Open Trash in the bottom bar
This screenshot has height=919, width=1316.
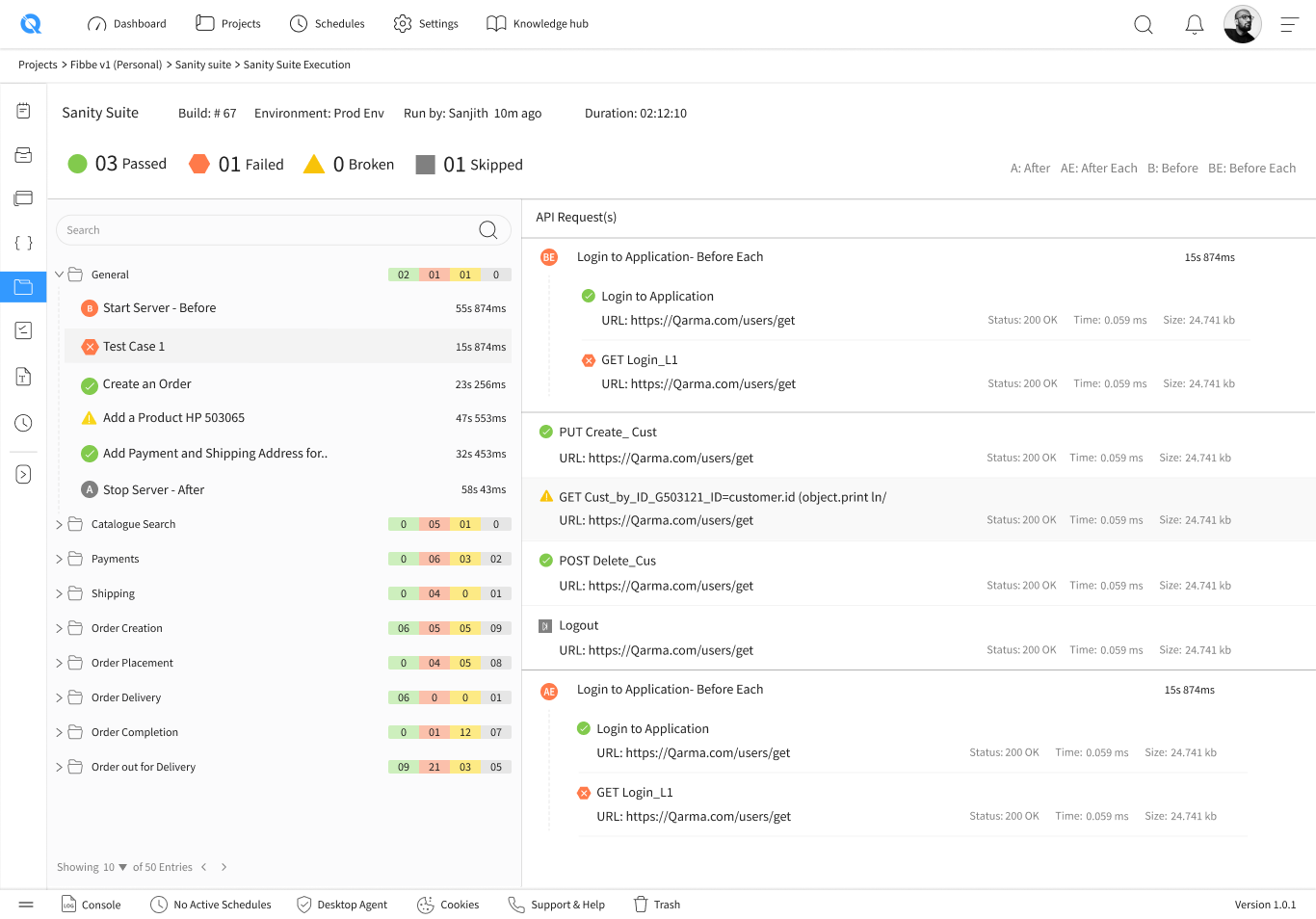pyautogui.click(x=657, y=905)
